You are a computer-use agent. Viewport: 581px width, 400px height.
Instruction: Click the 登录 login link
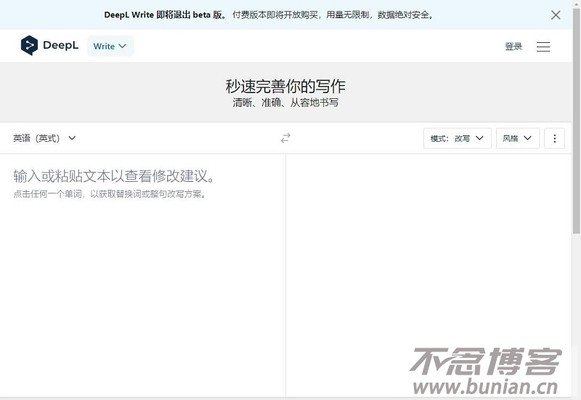tap(514, 46)
